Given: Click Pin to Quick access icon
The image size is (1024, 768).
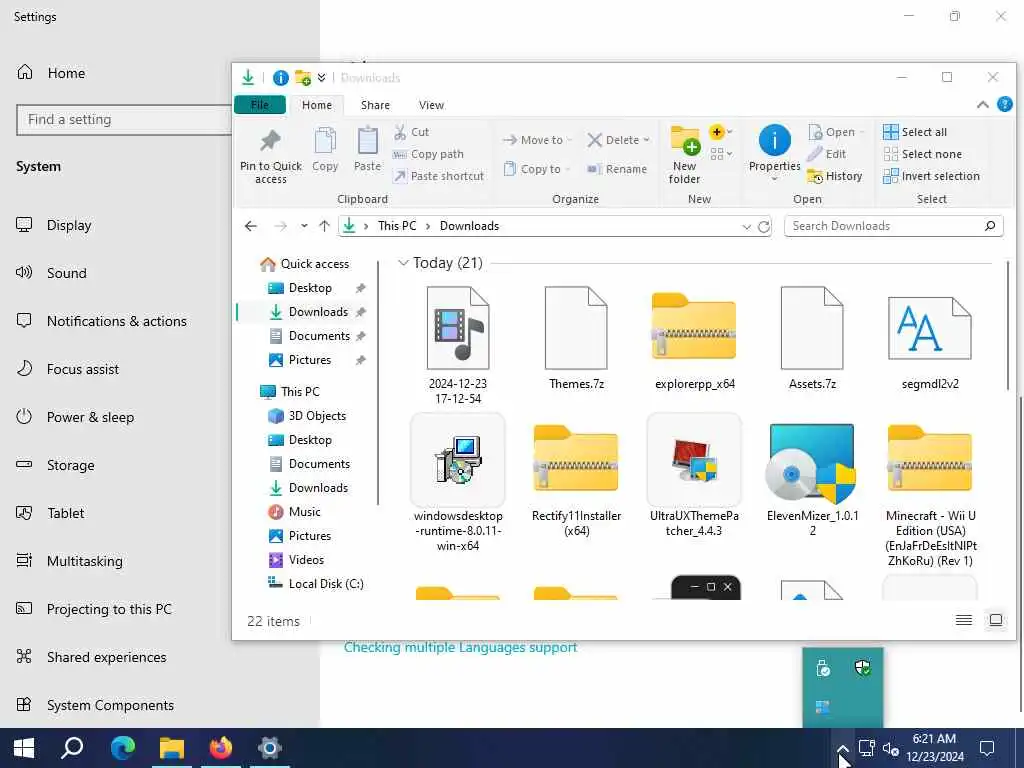Looking at the screenshot, I should click(x=270, y=140).
